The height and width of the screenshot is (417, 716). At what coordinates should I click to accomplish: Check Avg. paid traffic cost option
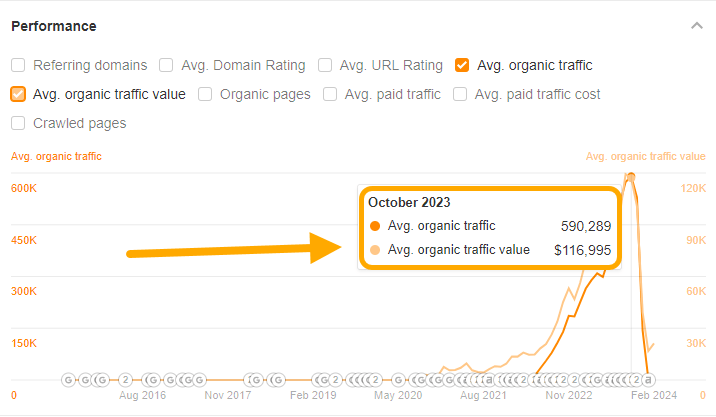(461, 94)
